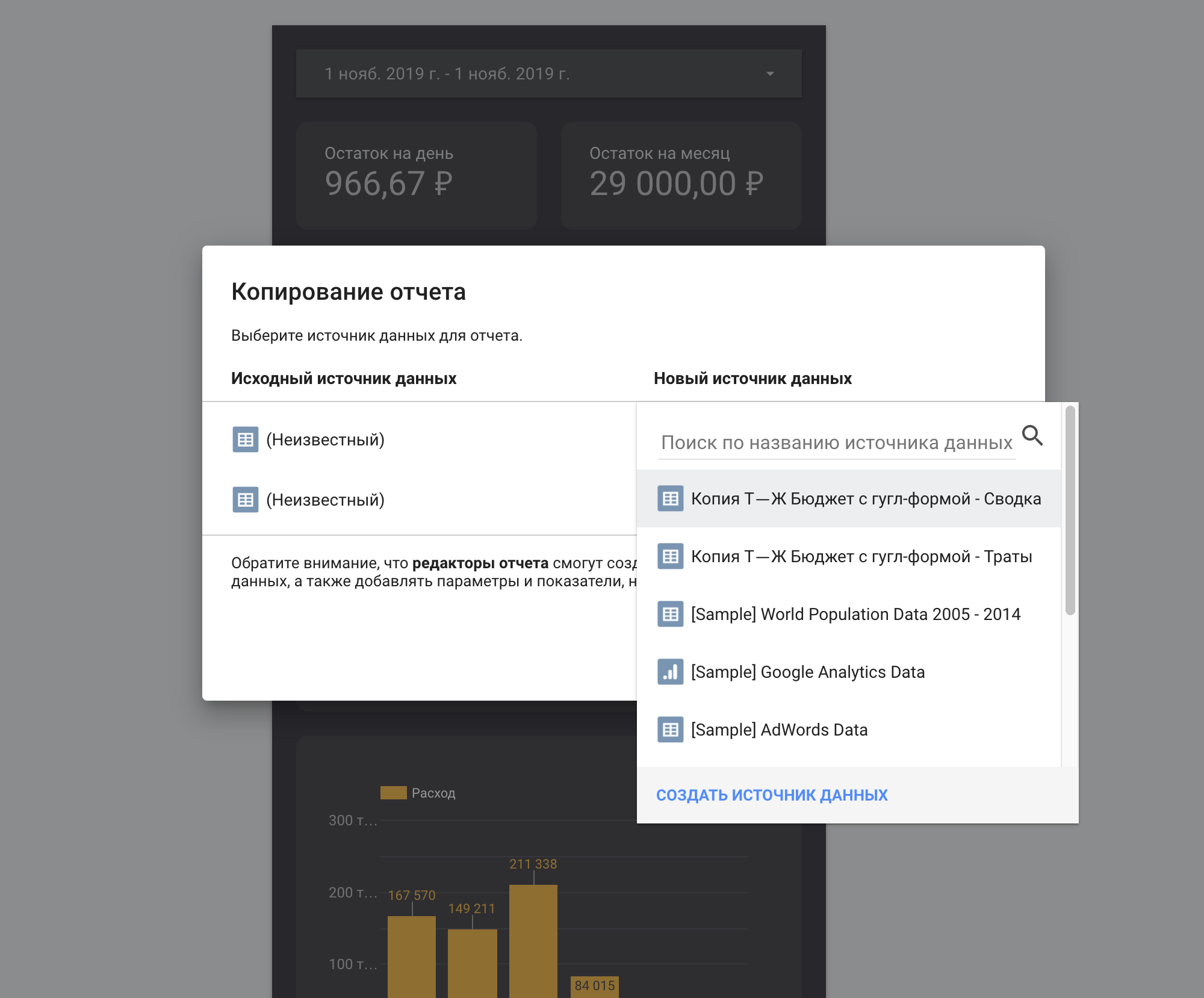Click 'Создать источник данных' link

pyautogui.click(x=772, y=795)
